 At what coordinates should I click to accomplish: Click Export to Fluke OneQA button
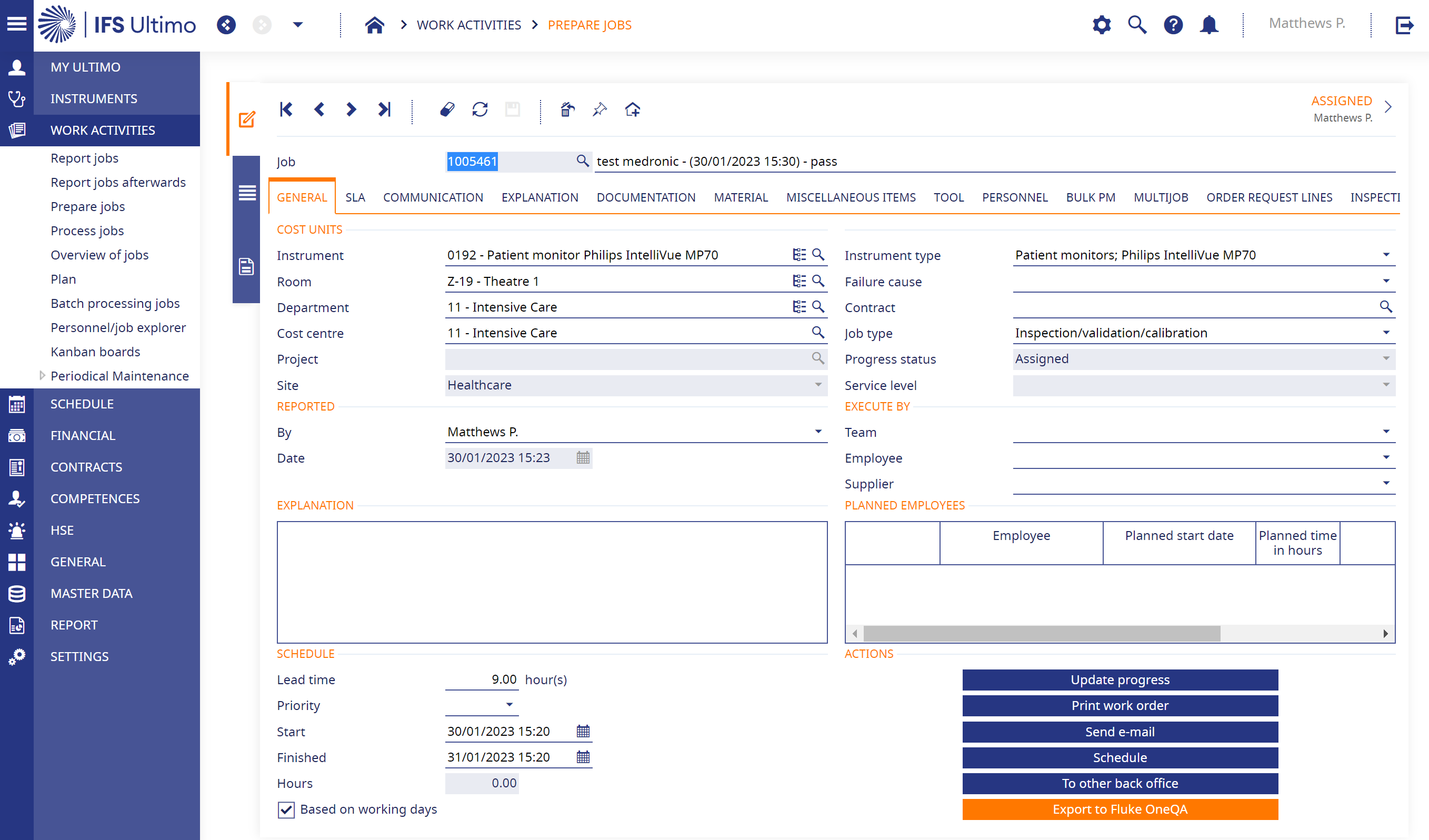coord(1120,809)
